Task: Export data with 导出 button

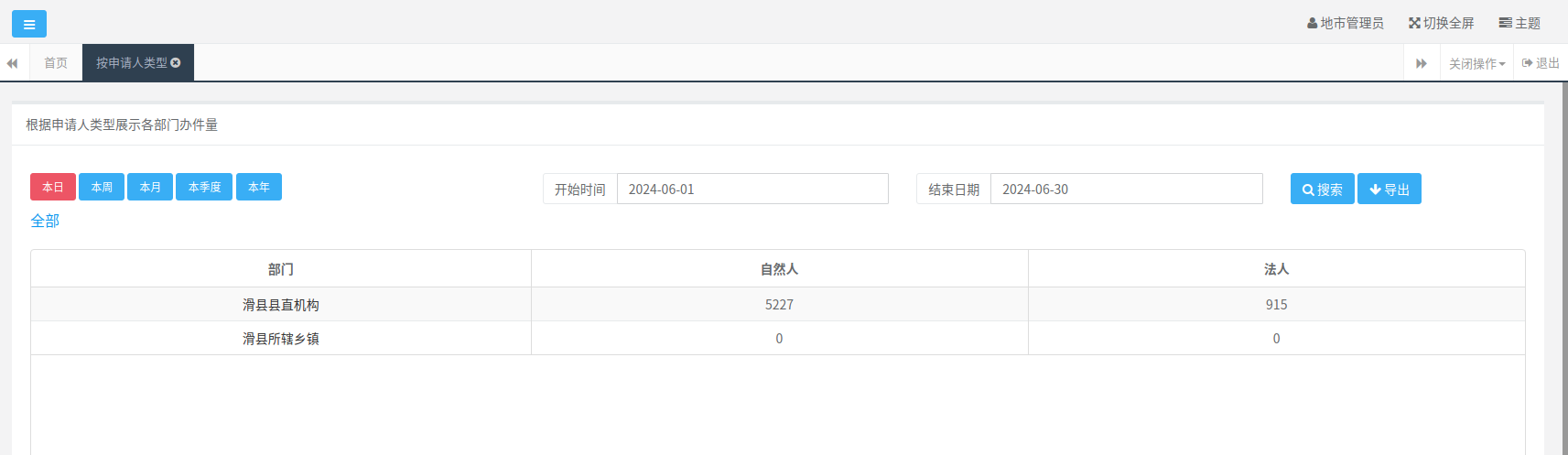Action: point(1389,190)
